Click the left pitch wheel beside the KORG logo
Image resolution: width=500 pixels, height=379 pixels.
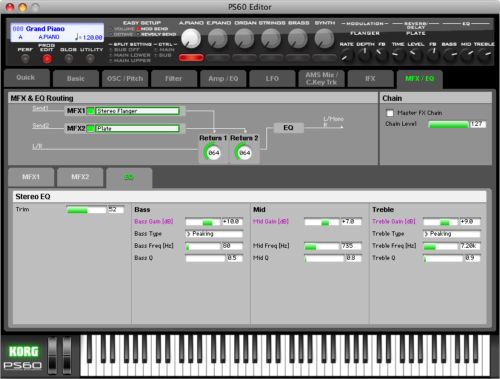click(53, 355)
